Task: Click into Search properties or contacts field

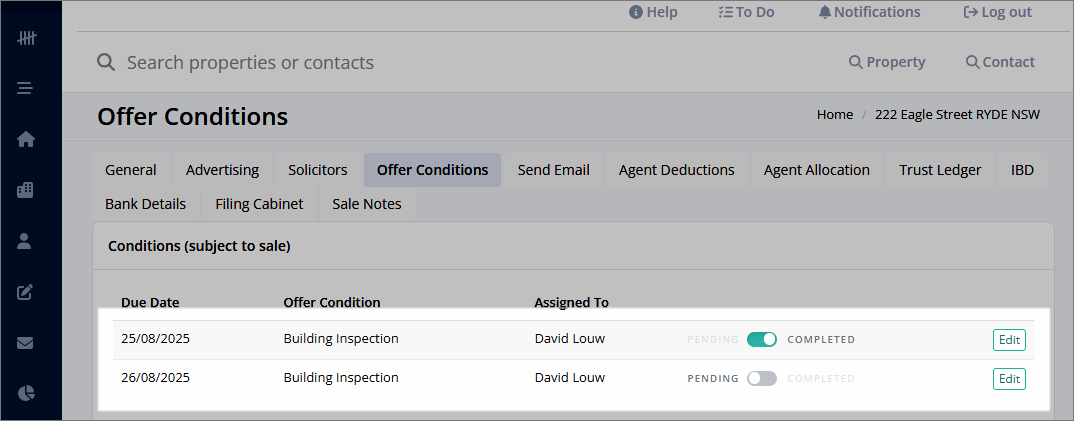Action: click(x=250, y=62)
